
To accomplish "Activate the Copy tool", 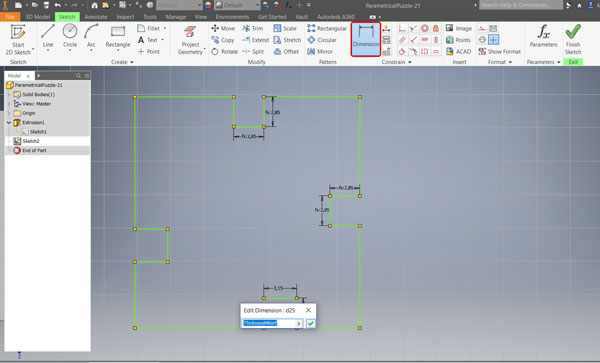I will (223, 40).
